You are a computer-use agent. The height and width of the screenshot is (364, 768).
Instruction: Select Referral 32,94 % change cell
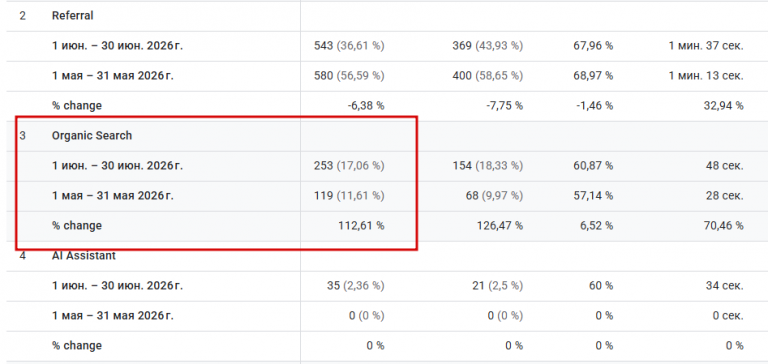pyautogui.click(x=723, y=106)
